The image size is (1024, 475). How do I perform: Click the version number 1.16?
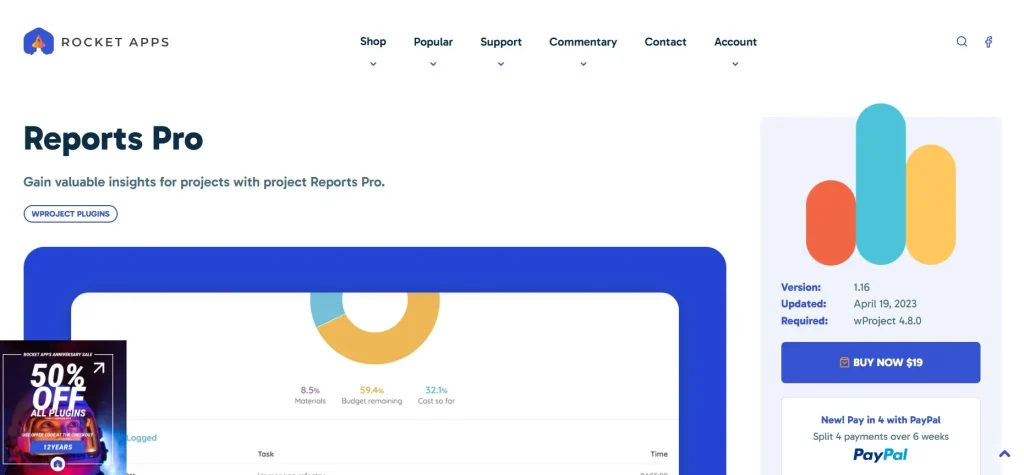861,287
